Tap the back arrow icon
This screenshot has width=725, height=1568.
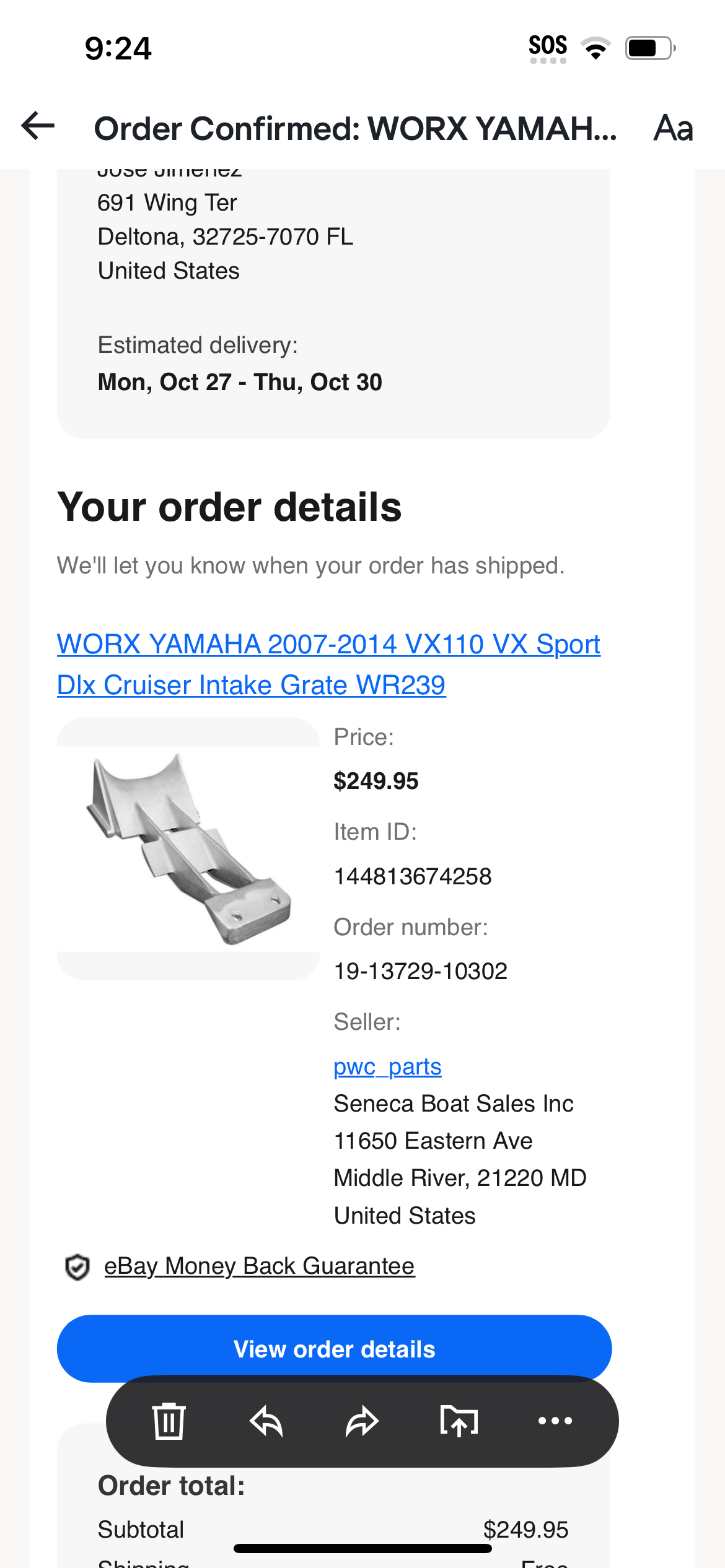pyautogui.click(x=38, y=126)
